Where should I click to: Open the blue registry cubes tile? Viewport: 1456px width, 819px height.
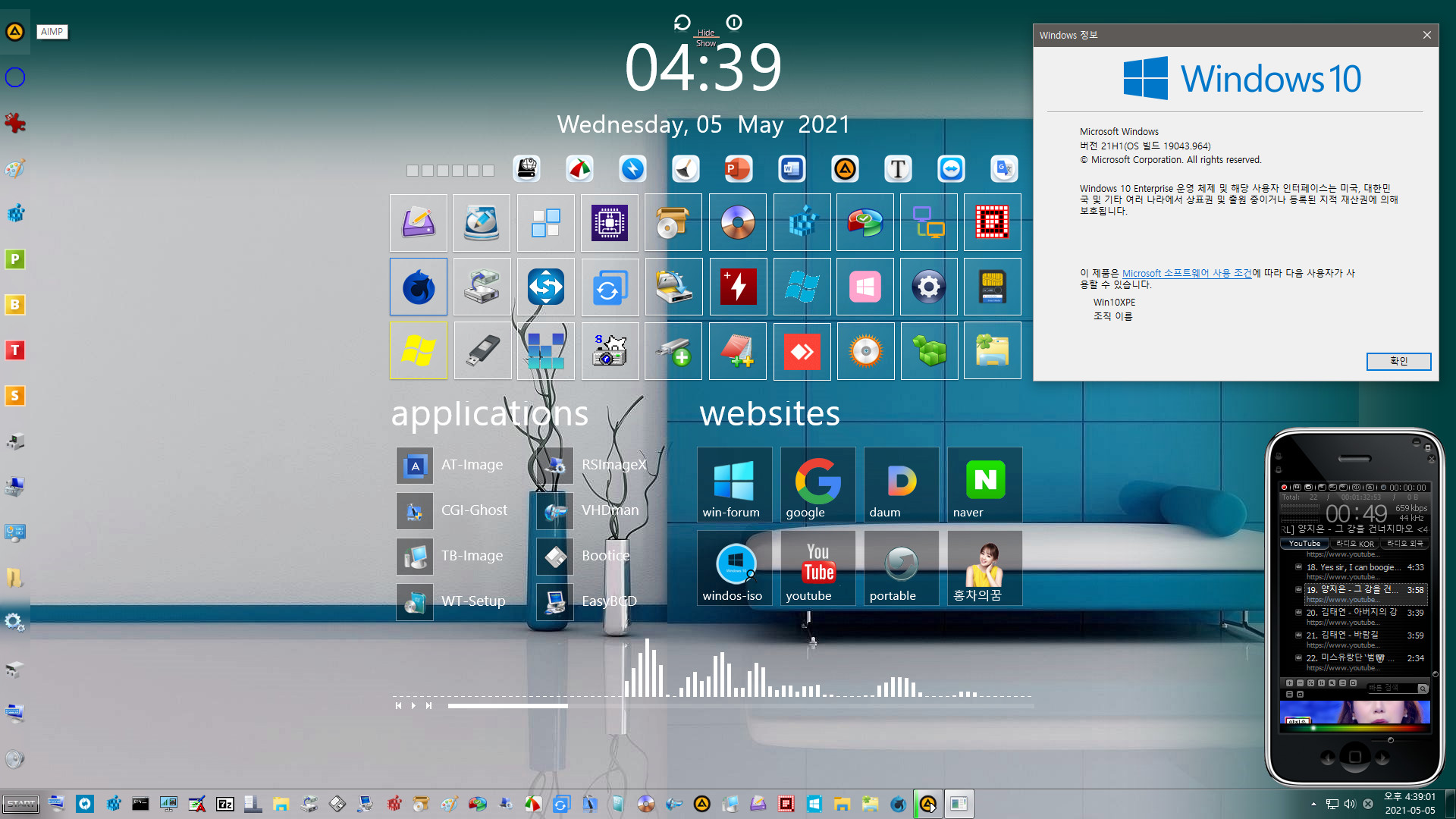[x=802, y=223]
